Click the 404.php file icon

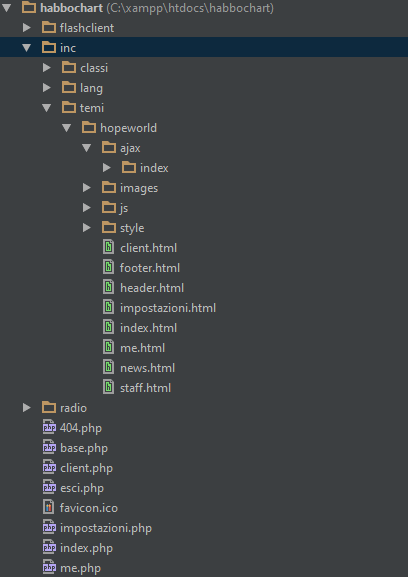(49, 428)
